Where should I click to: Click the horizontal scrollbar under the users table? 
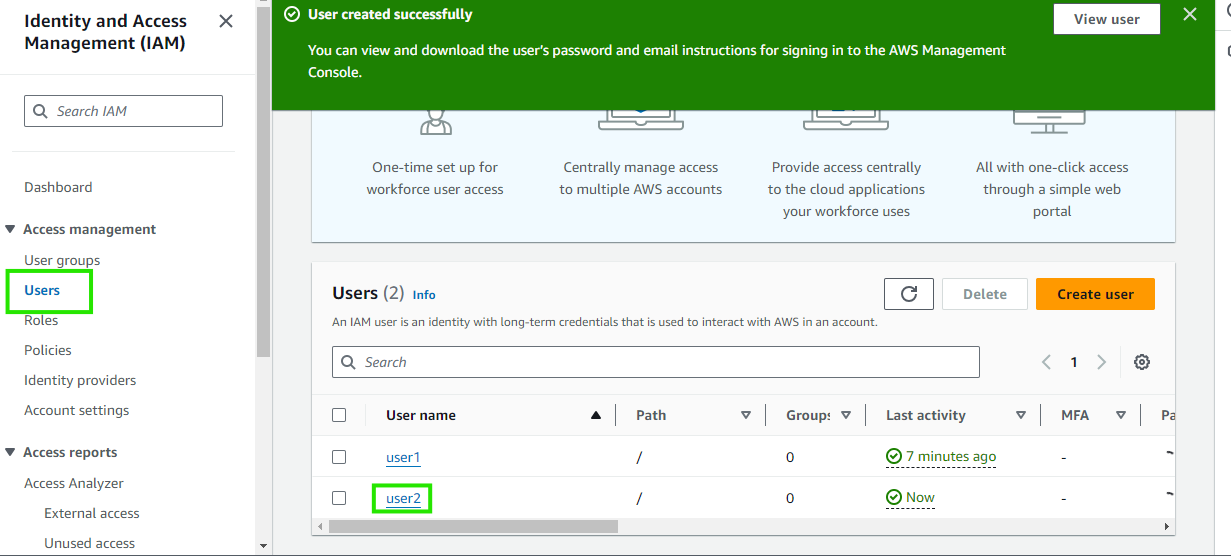(x=473, y=526)
